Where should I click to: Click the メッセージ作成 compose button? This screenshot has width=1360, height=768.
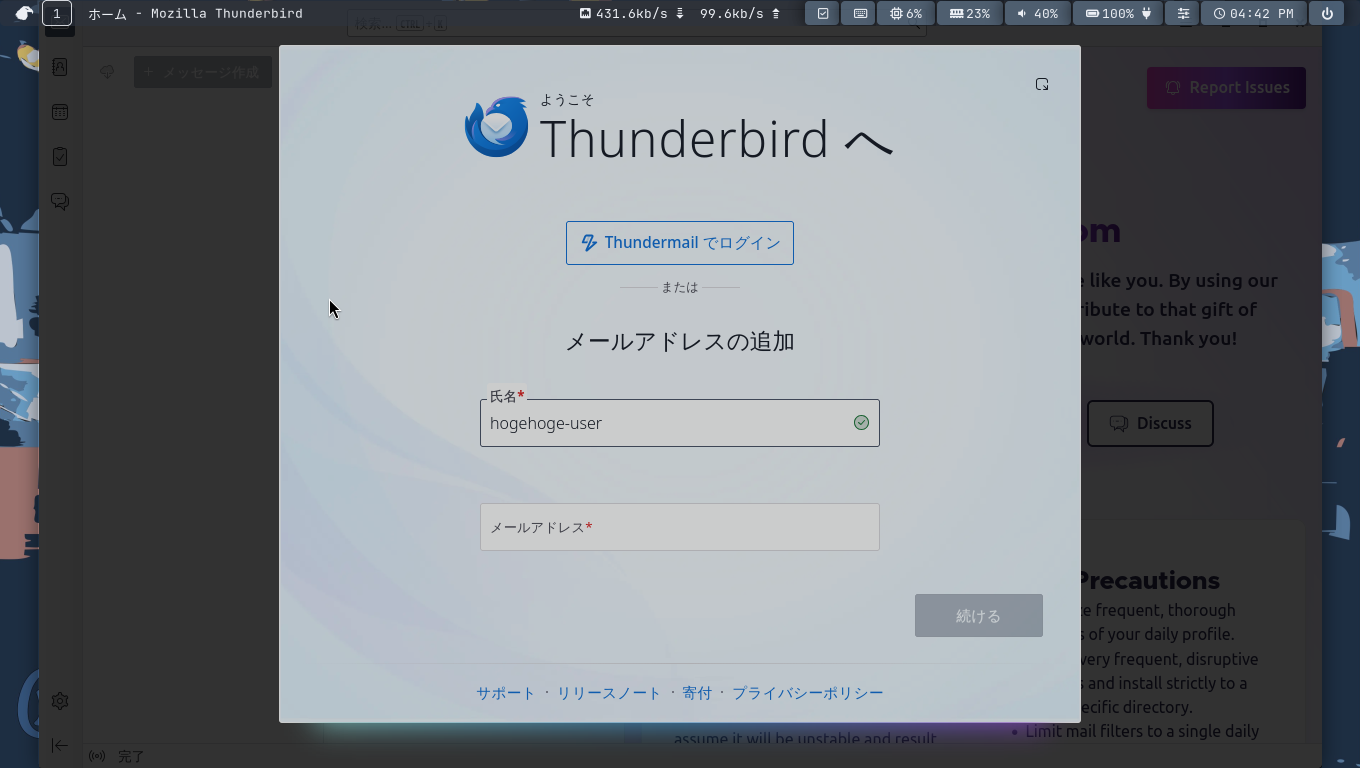point(203,72)
